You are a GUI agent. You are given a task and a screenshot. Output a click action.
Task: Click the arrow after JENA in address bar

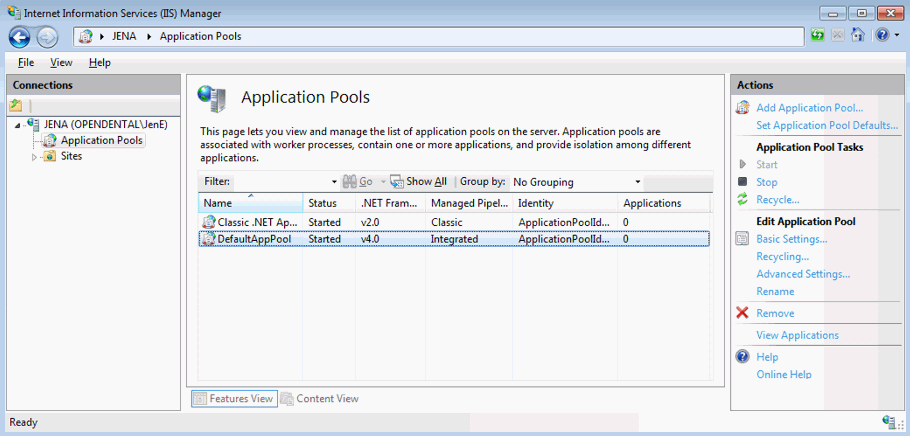coord(149,36)
